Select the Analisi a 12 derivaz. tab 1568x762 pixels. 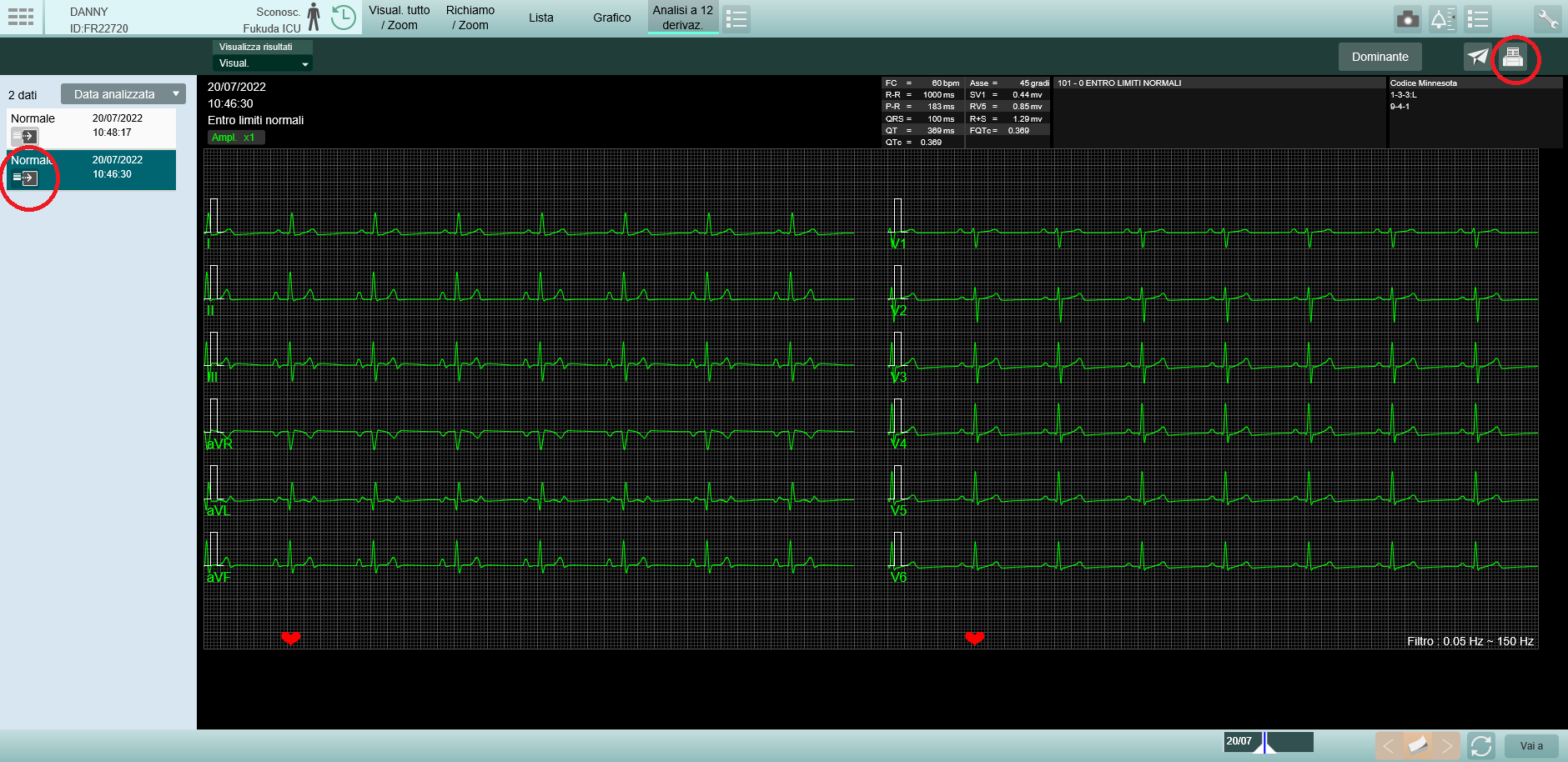click(683, 18)
